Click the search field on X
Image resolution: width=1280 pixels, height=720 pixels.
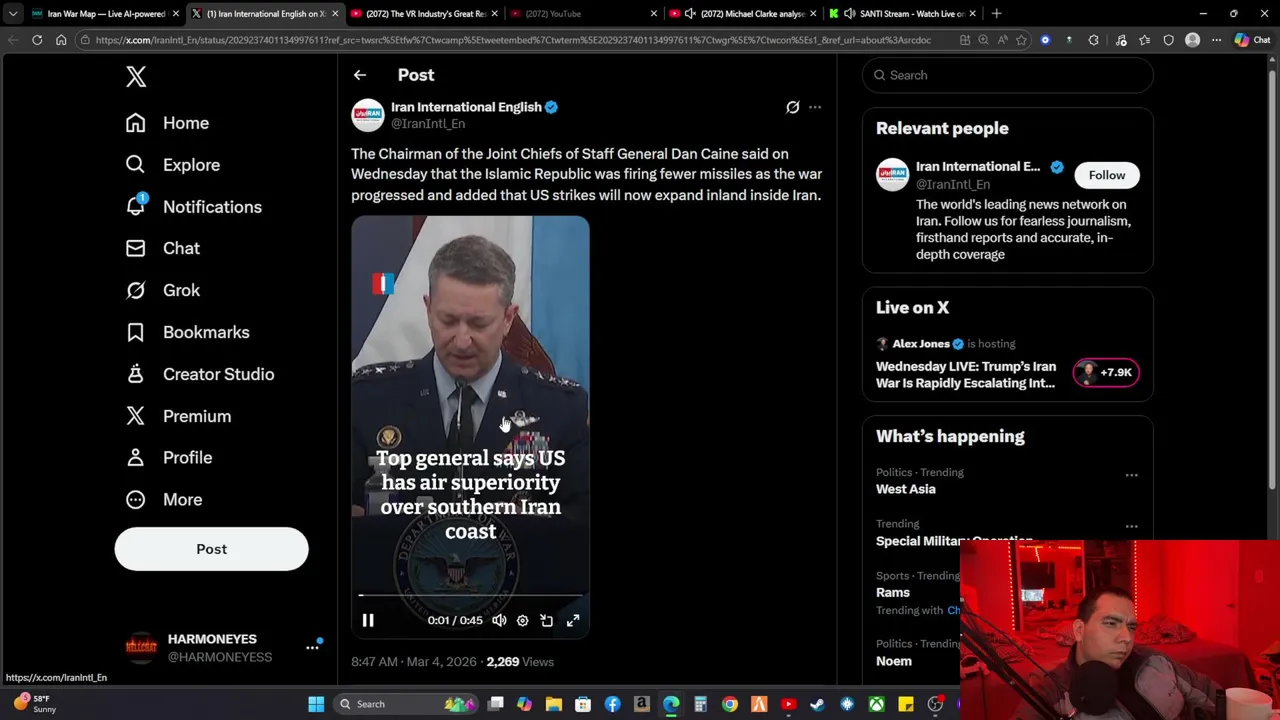click(1007, 75)
